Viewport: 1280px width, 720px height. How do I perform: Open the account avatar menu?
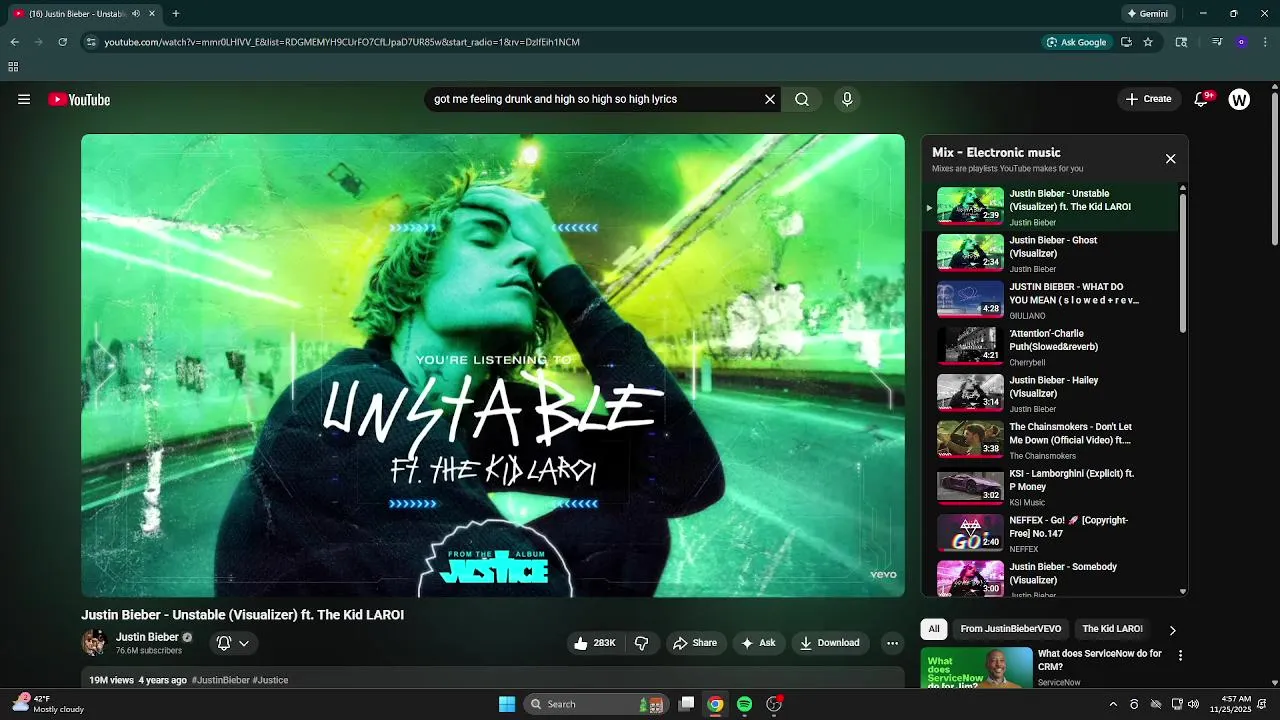pos(1239,99)
